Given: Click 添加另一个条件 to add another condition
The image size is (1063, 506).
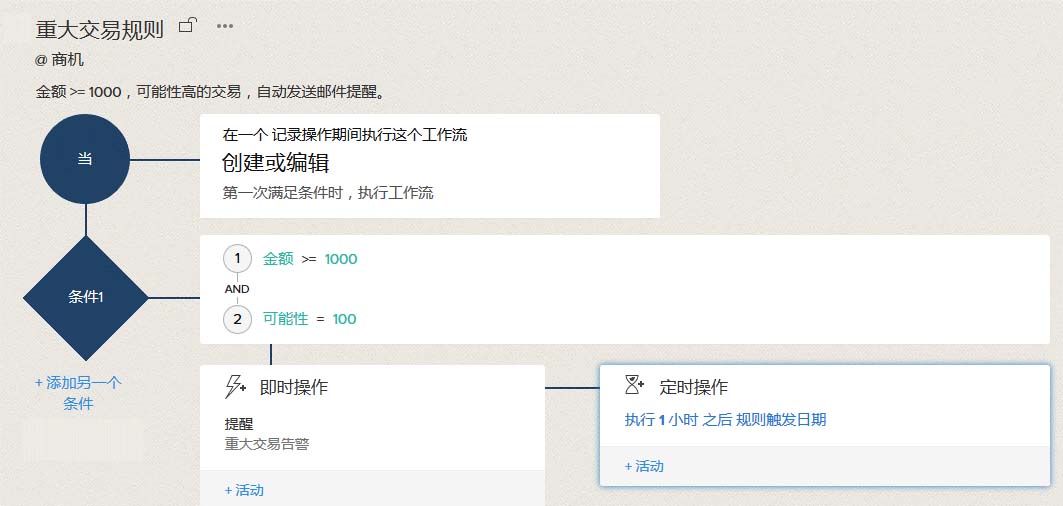Looking at the screenshot, I should [78, 393].
